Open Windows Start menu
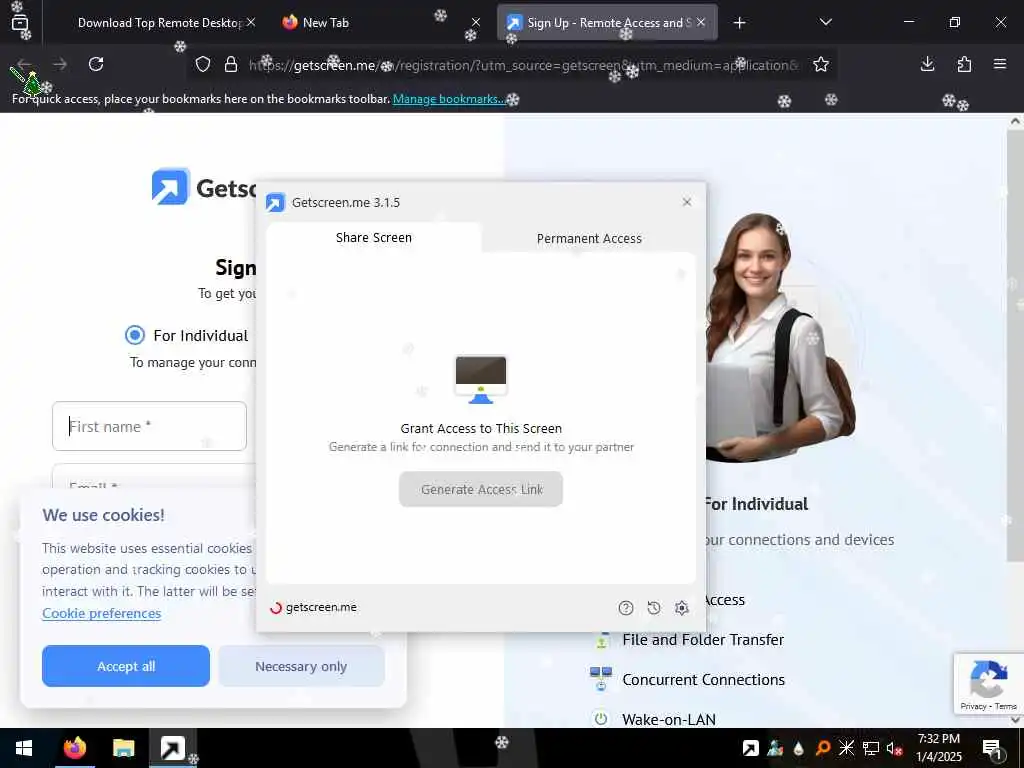This screenshot has width=1024, height=768. (24, 748)
